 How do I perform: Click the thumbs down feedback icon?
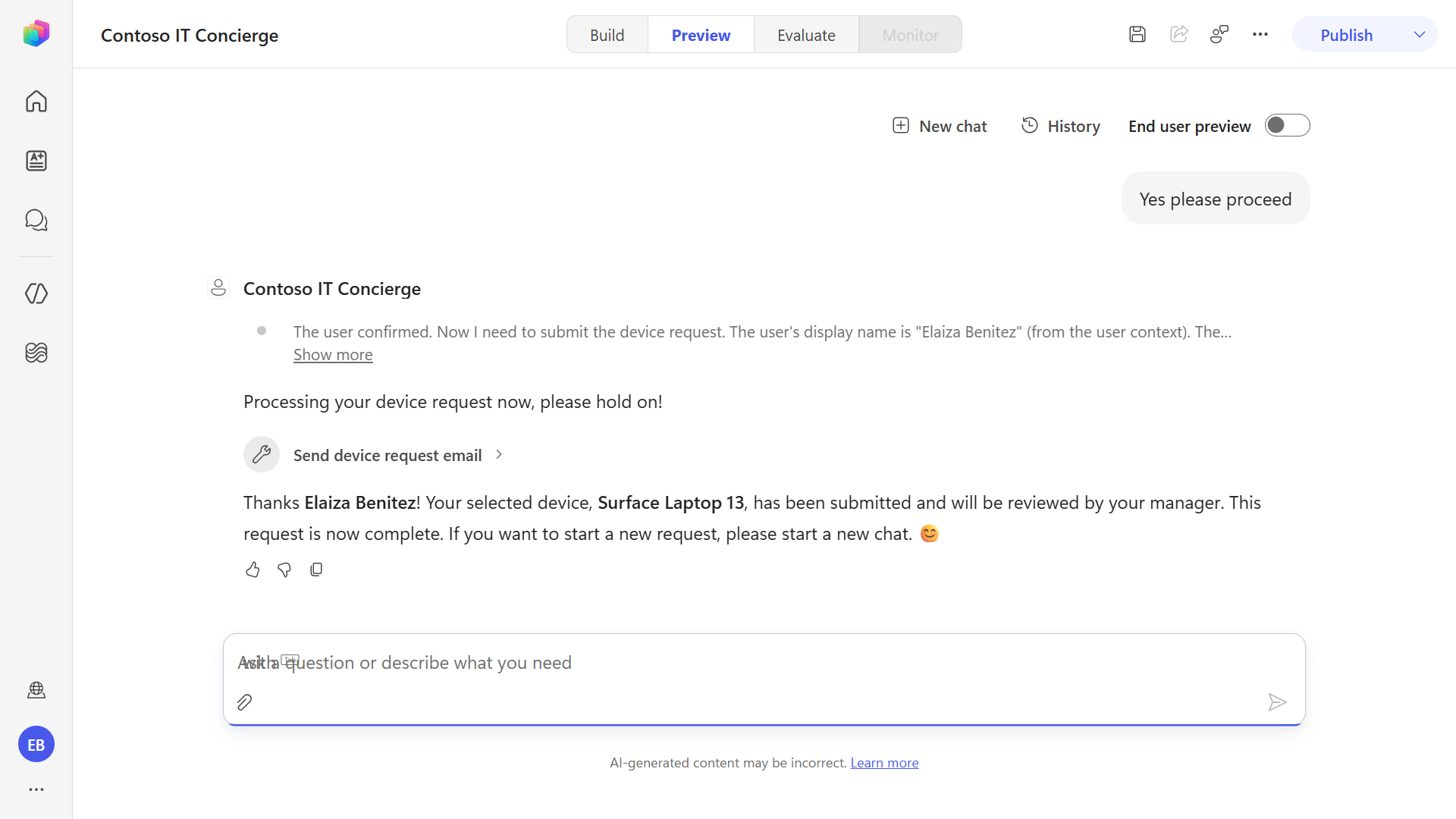tap(284, 570)
